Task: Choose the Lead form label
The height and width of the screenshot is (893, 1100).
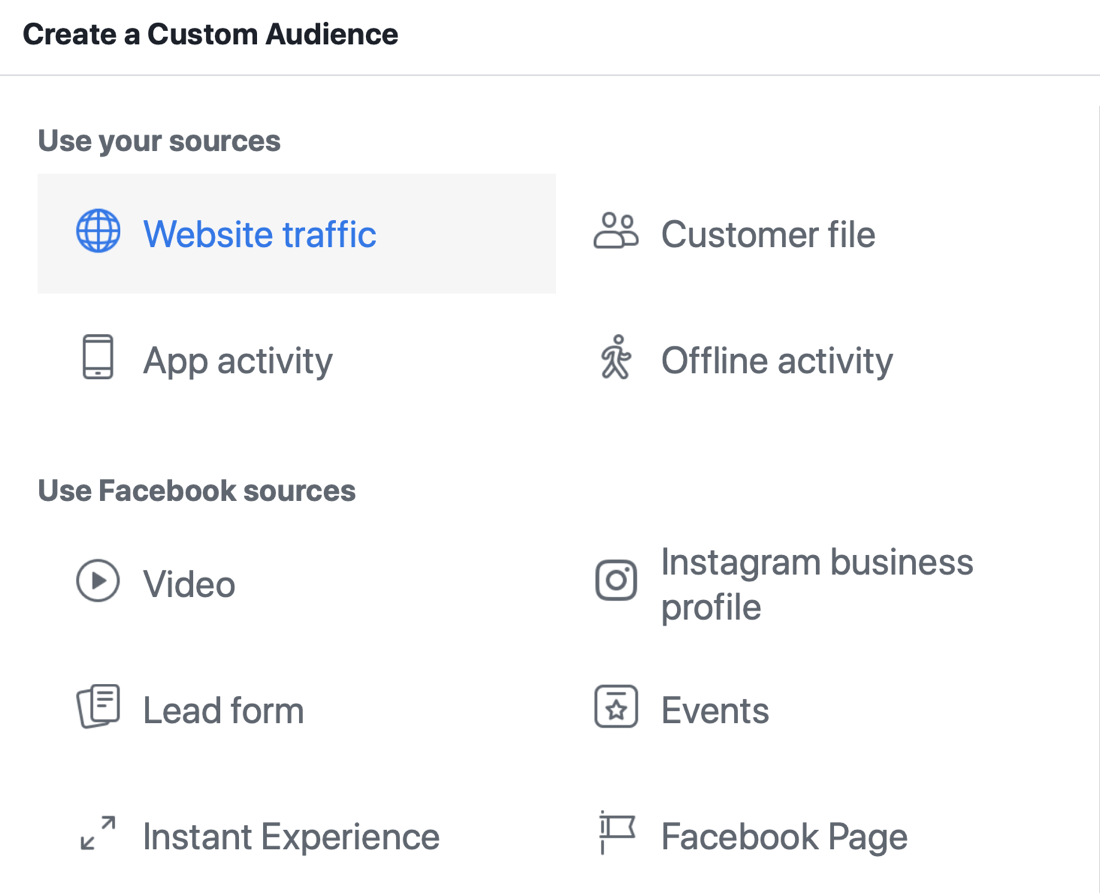Action: coord(223,711)
